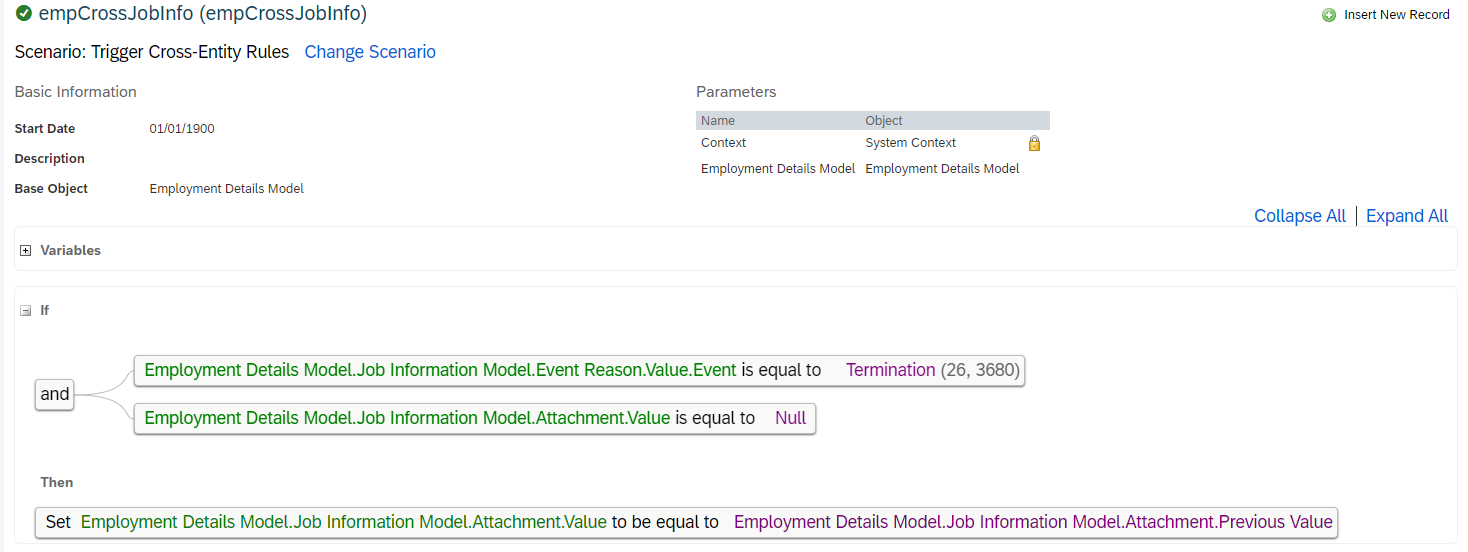
Task: Click the Context parameter lock icon
Action: tap(1034, 143)
